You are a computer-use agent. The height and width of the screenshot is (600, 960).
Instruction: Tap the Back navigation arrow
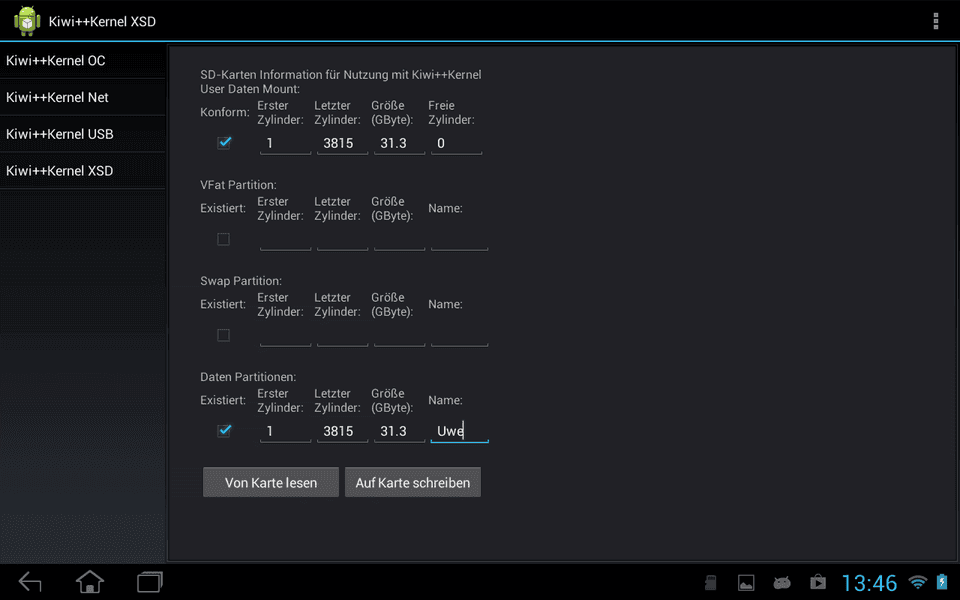[x=30, y=582]
